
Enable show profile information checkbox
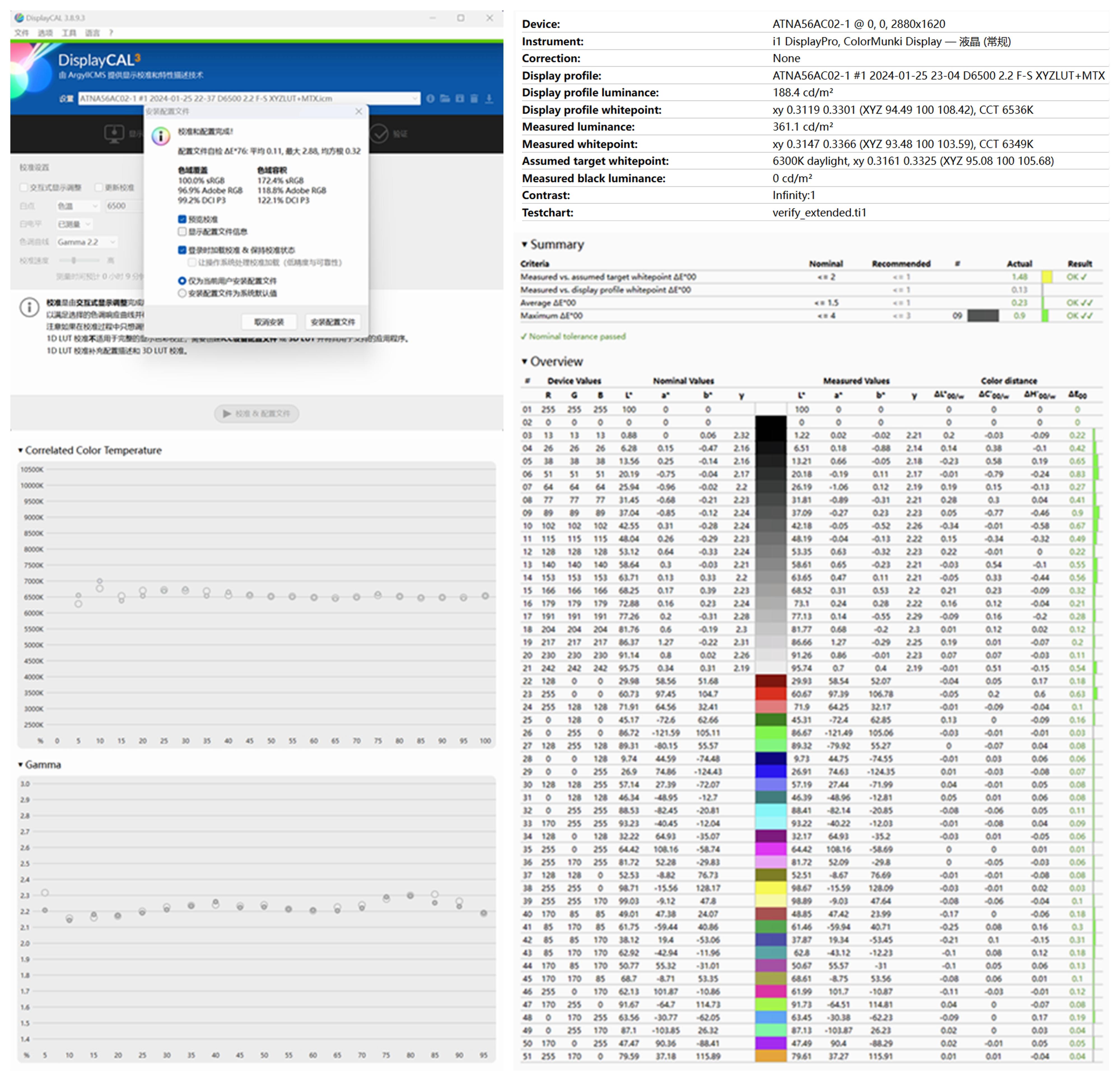coord(182,232)
